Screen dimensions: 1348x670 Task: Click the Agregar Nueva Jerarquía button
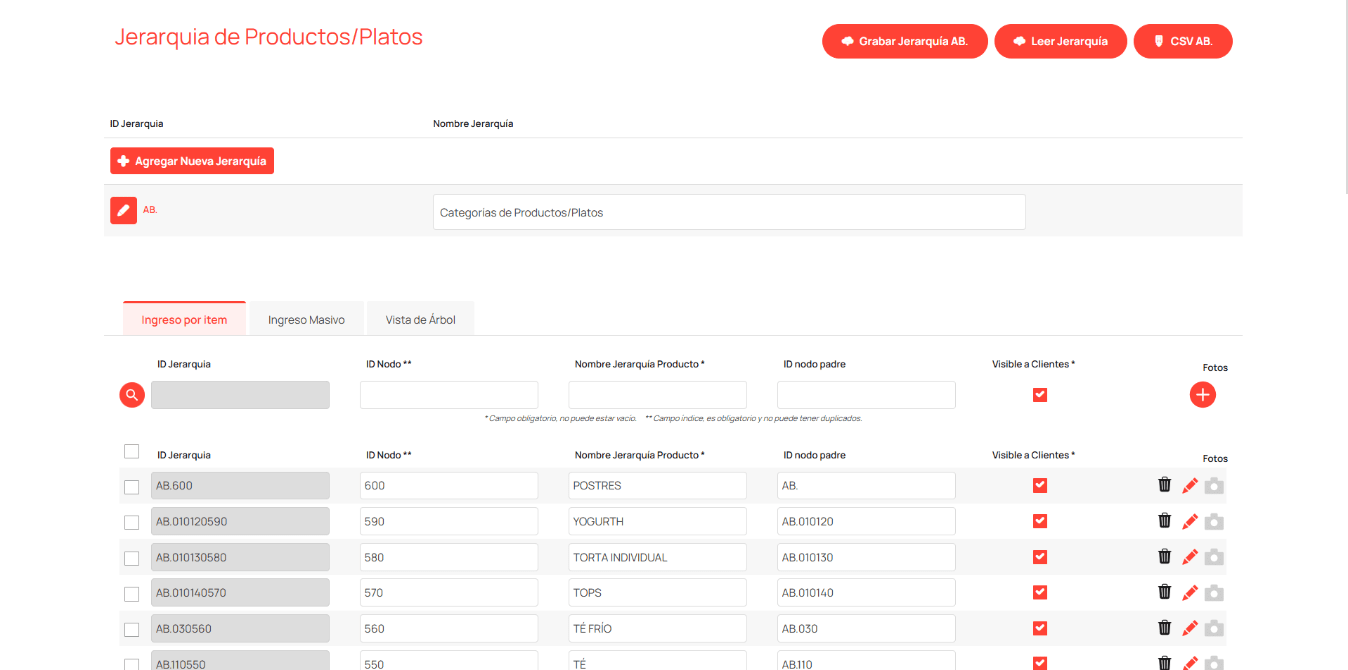click(192, 161)
